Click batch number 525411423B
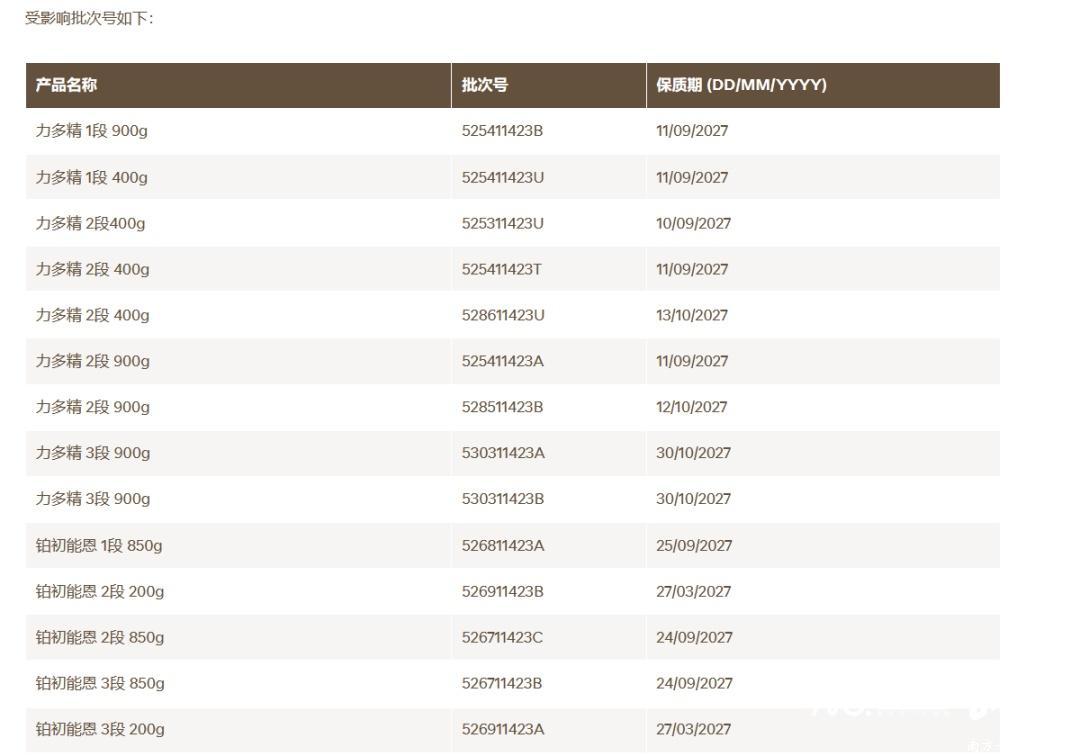Image resolution: width=1080 pixels, height=756 pixels. (x=502, y=131)
